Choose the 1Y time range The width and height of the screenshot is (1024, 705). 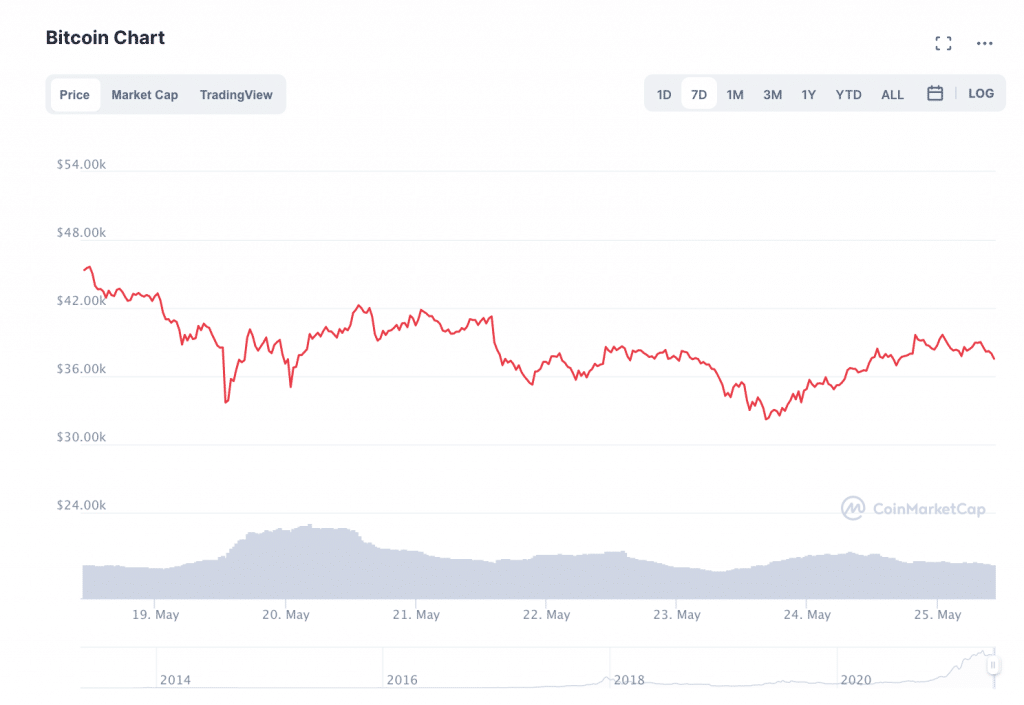tap(809, 95)
